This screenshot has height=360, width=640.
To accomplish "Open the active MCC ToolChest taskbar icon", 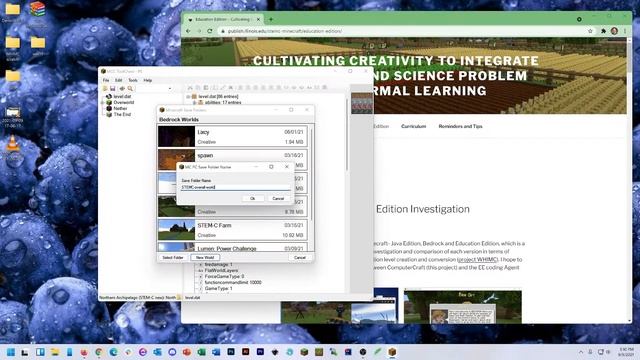I will pyautogui.click(x=392, y=352).
